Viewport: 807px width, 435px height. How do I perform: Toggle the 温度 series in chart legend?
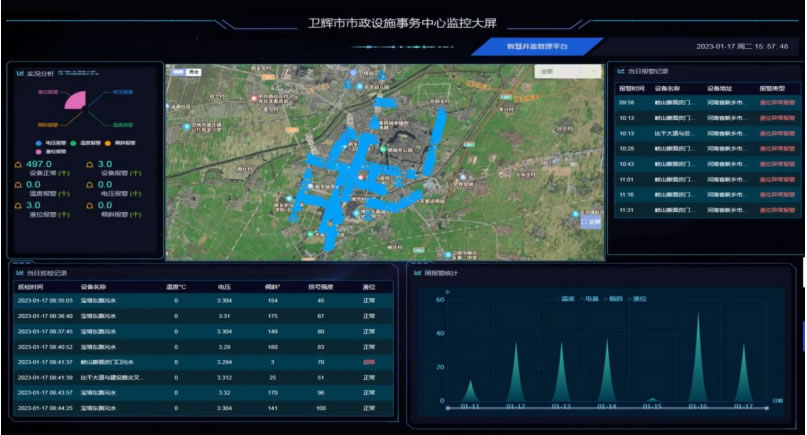566,299
